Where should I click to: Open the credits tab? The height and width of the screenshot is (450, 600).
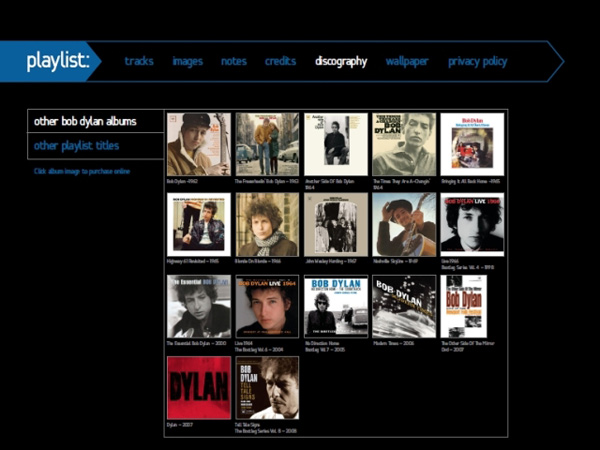[280, 61]
